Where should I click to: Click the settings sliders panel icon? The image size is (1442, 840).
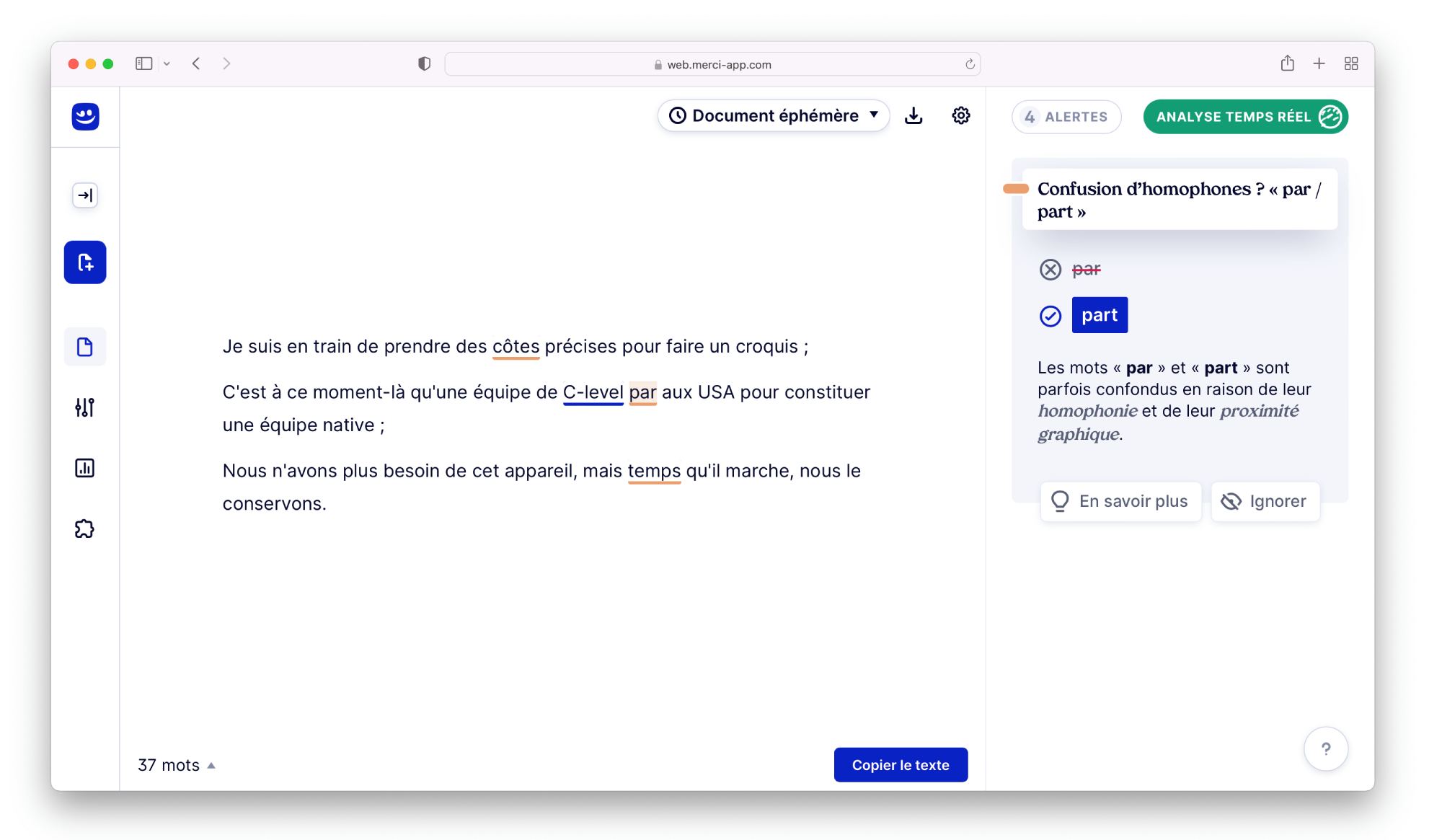click(85, 407)
